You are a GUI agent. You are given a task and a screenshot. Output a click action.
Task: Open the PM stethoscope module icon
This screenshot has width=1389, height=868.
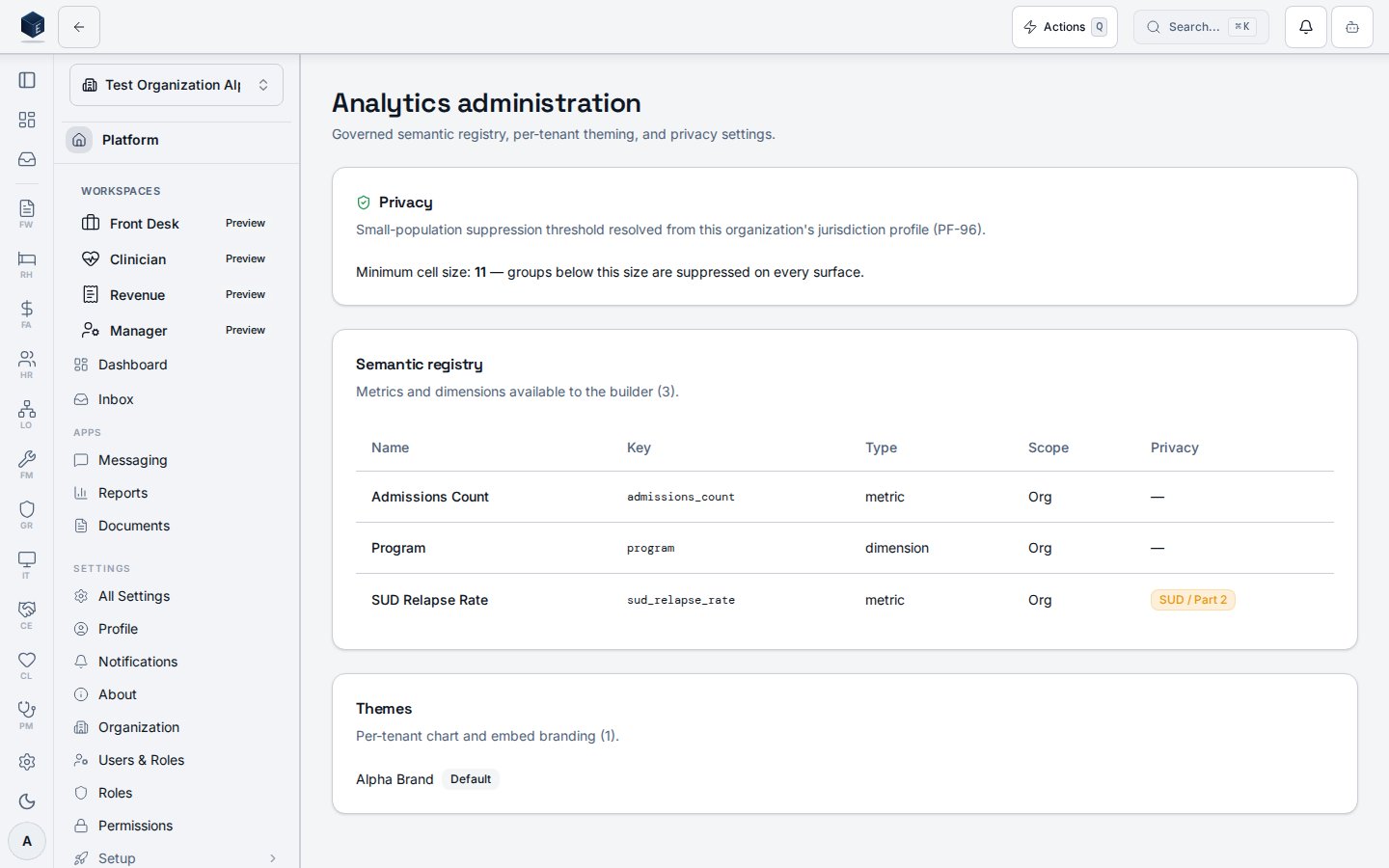click(27, 715)
